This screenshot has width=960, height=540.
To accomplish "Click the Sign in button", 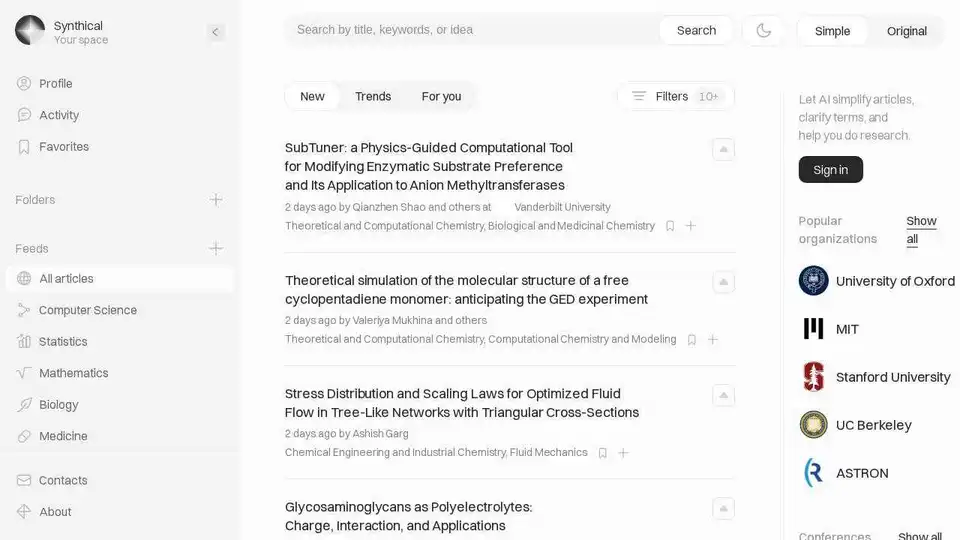I will click(830, 170).
